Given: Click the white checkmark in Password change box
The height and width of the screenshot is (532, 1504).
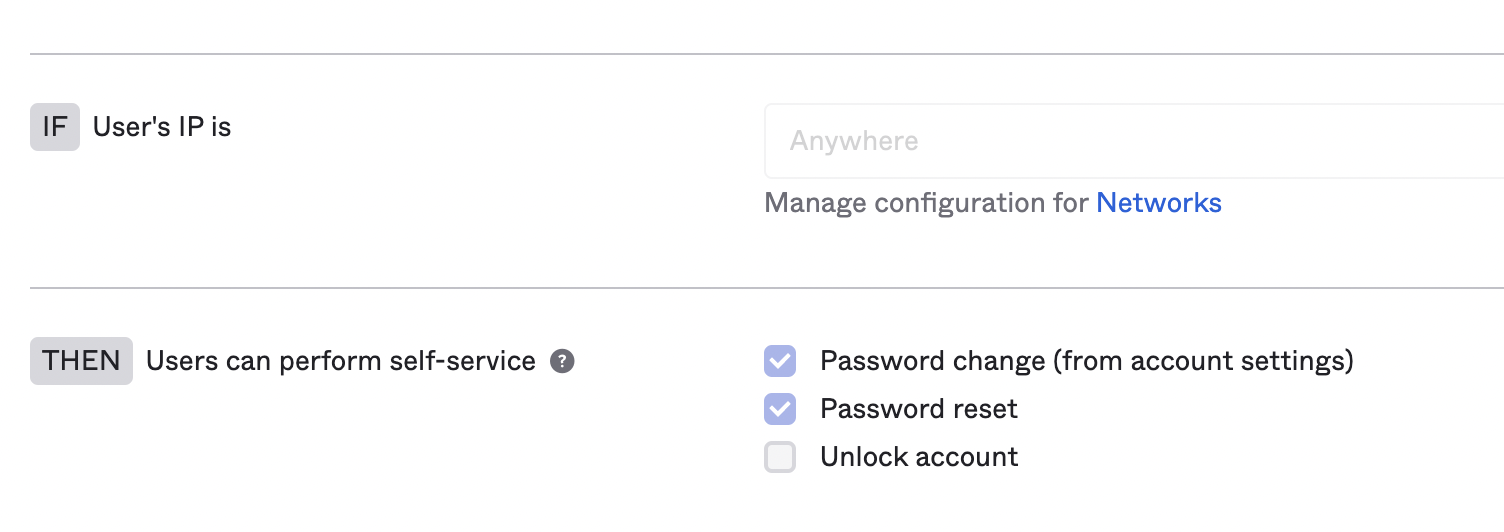Looking at the screenshot, I should pos(780,361).
